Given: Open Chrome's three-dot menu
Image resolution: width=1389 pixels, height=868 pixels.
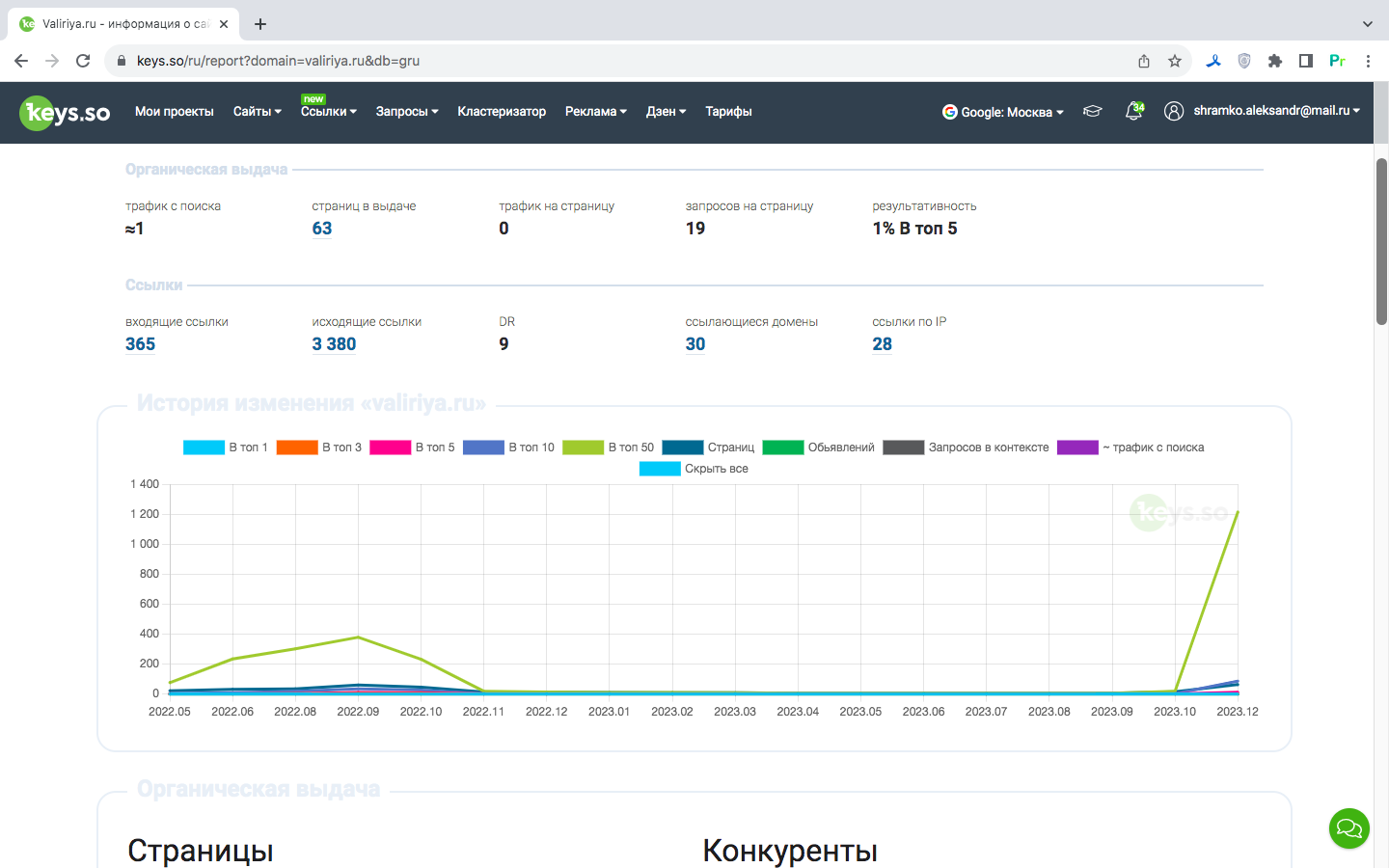Looking at the screenshot, I should pyautogui.click(x=1368, y=61).
